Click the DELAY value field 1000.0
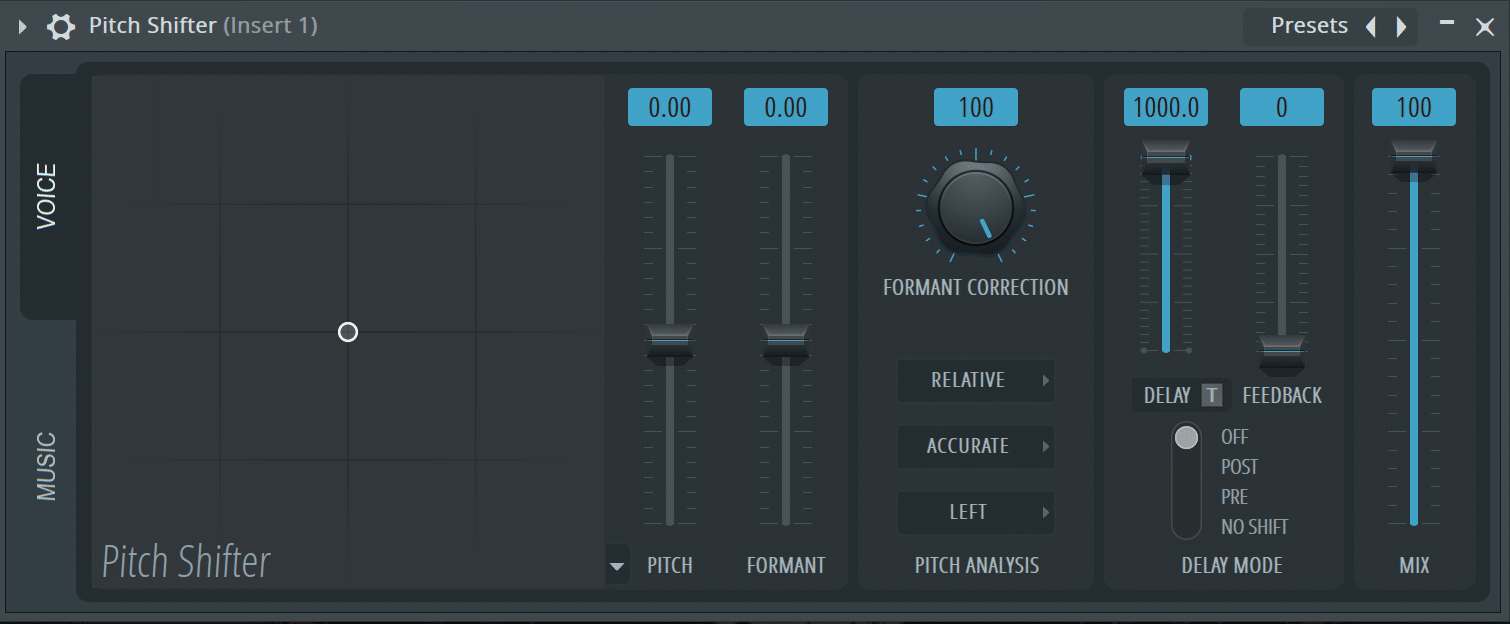Viewport: 1510px width, 624px height. 1166,107
